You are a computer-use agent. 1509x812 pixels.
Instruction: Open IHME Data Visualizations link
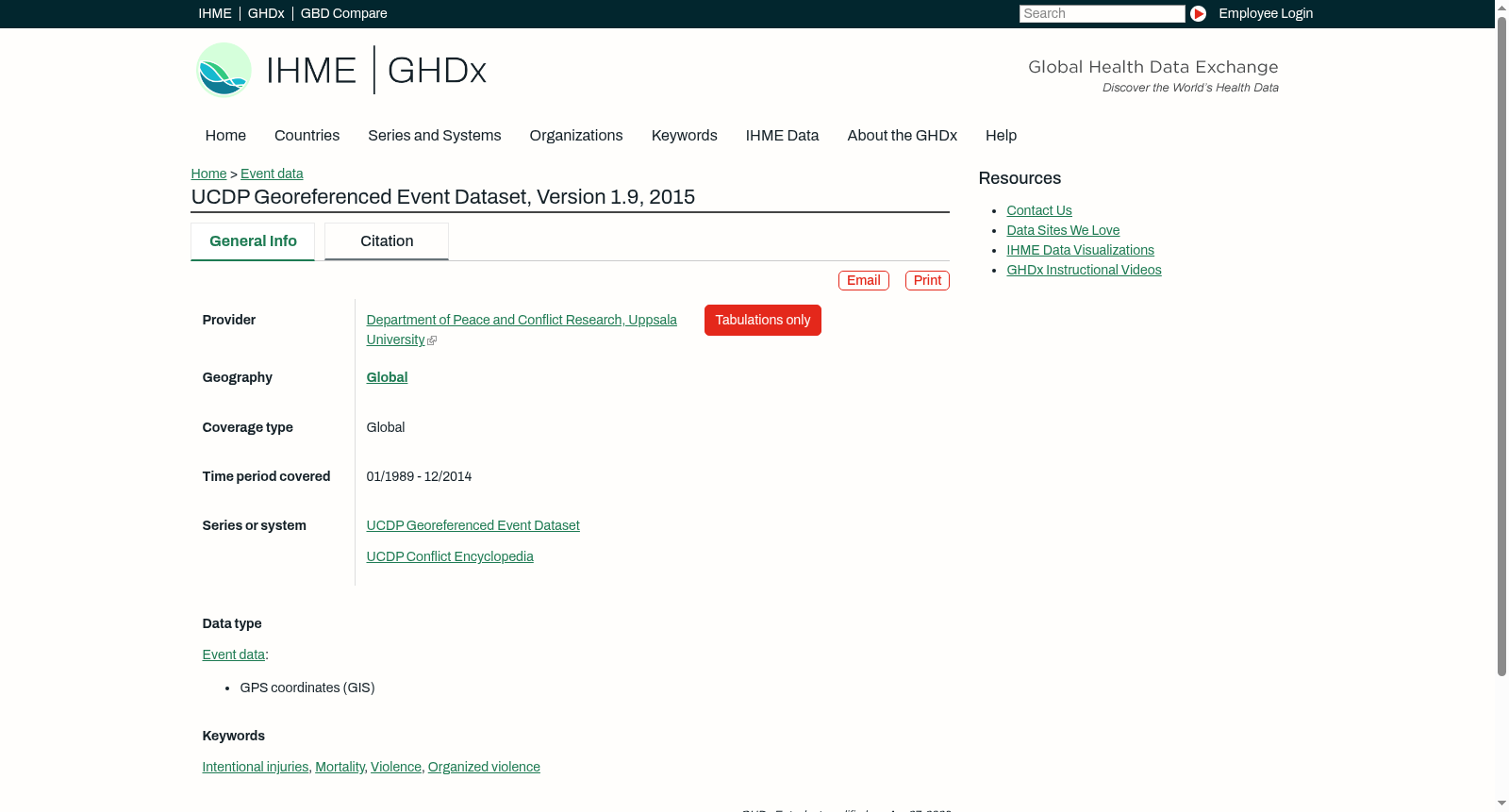(x=1080, y=250)
